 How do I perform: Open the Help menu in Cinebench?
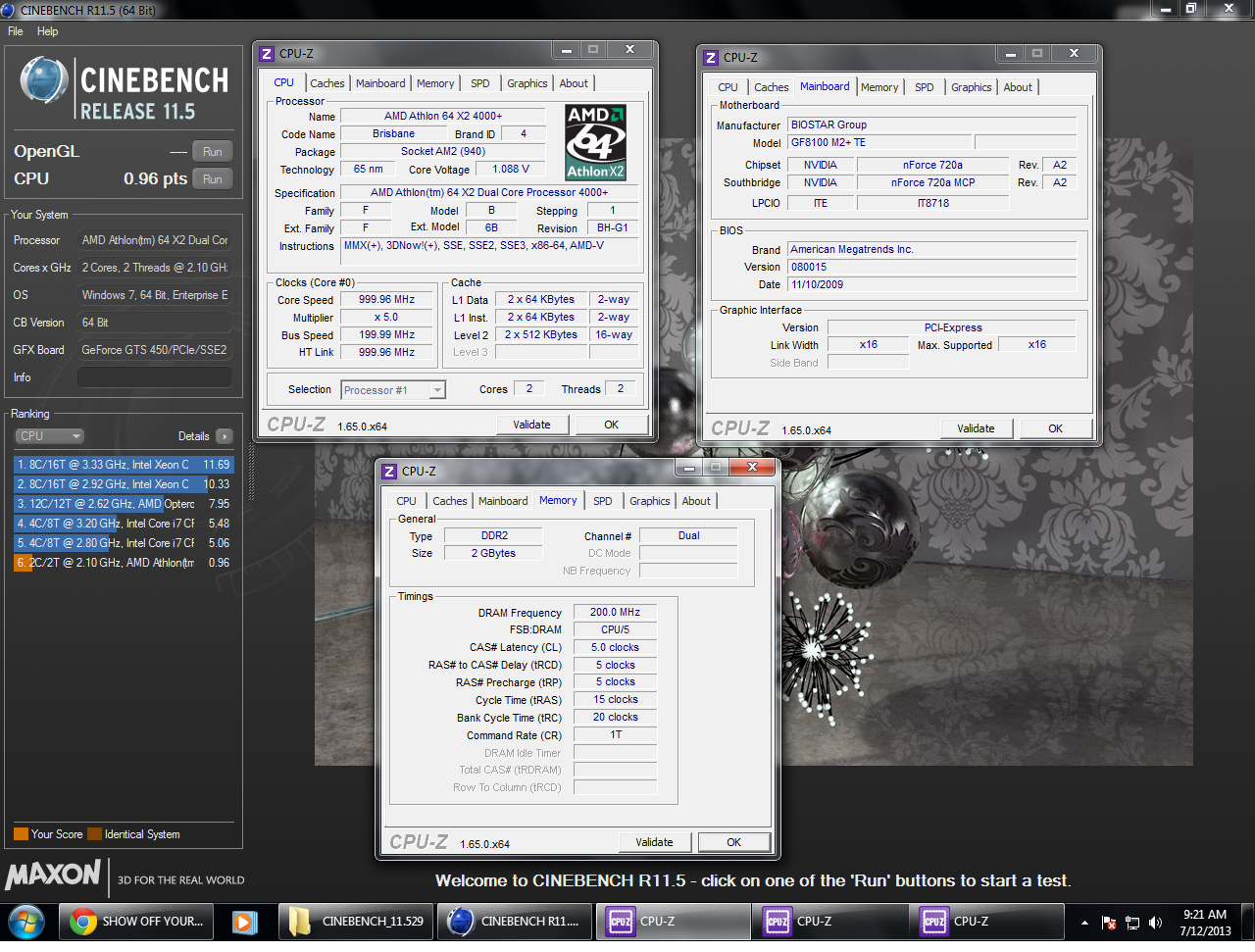(48, 31)
